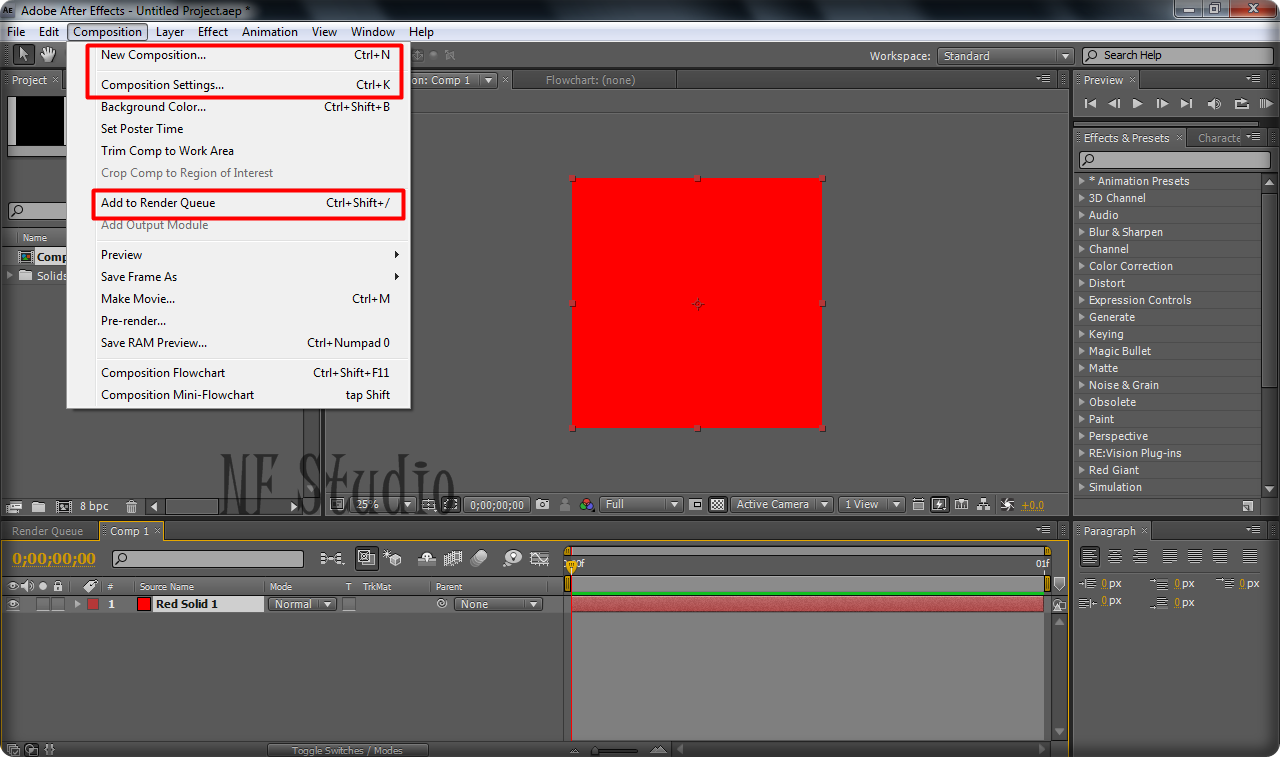Align paragraph text left
The image size is (1280, 757).
pos(1090,557)
